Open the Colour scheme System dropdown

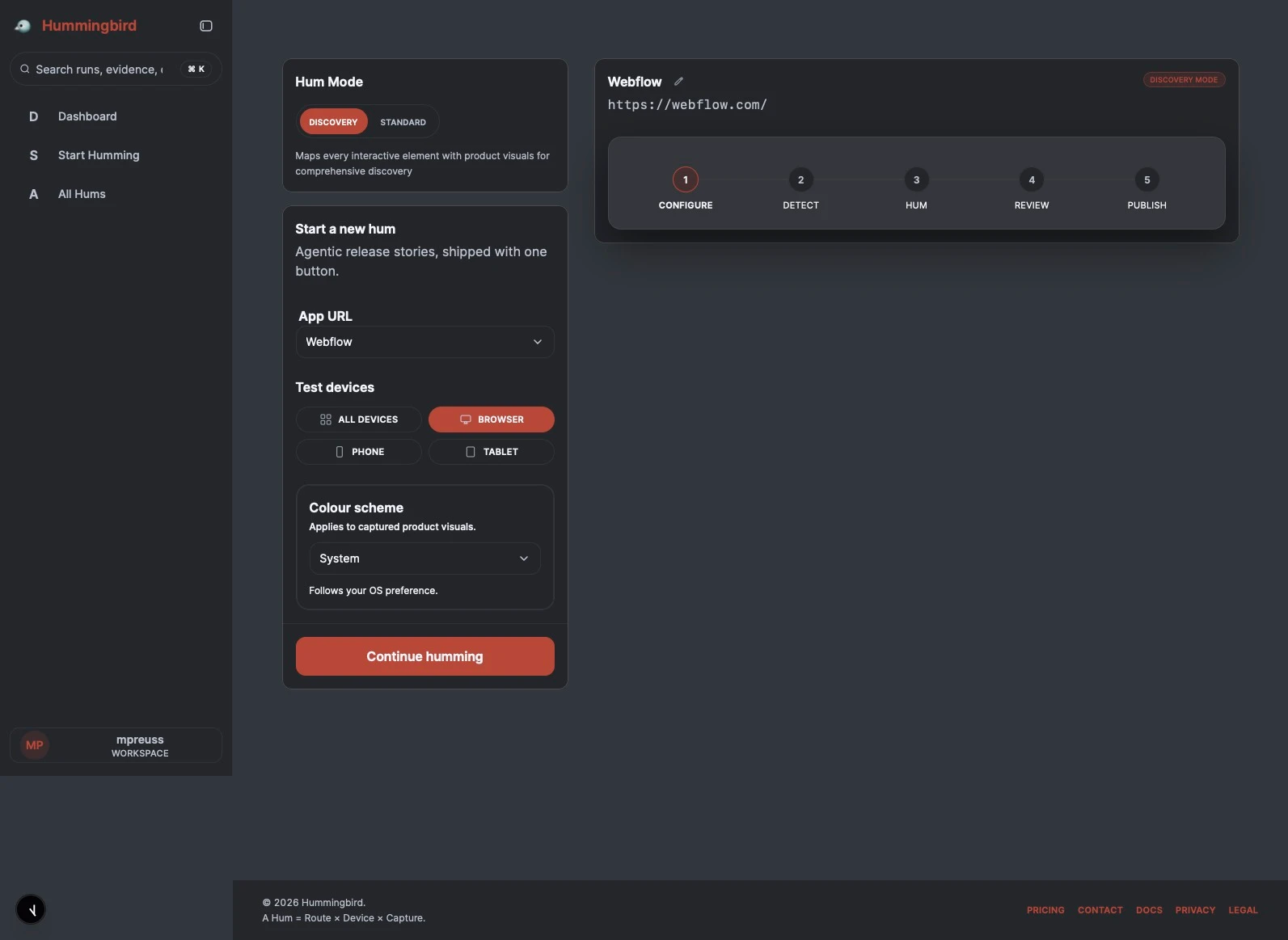424,559
